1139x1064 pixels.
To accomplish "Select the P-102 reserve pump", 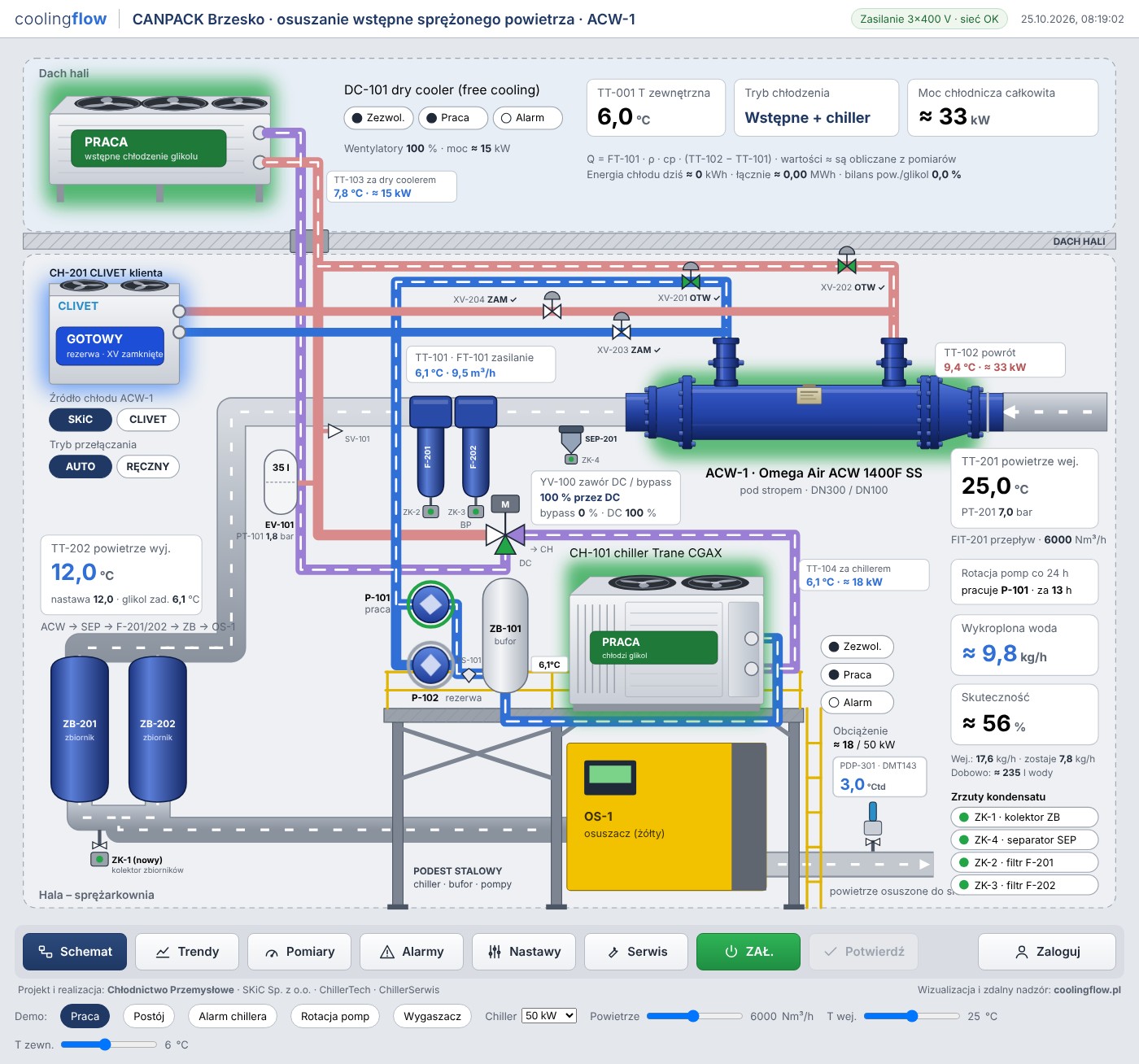I will coord(430,665).
